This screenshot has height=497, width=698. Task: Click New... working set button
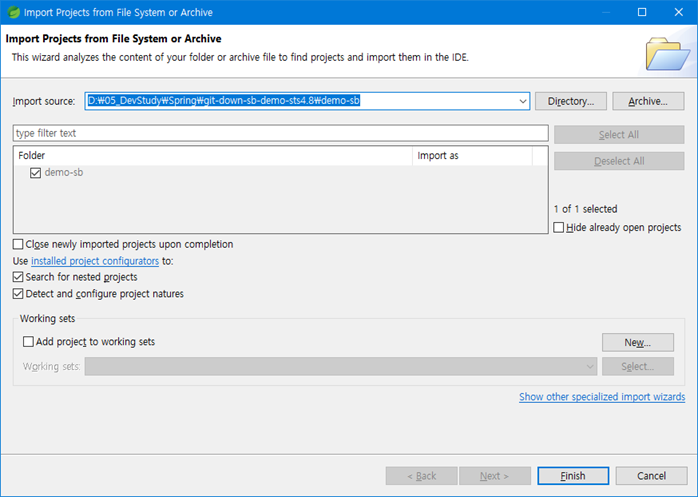click(x=637, y=342)
